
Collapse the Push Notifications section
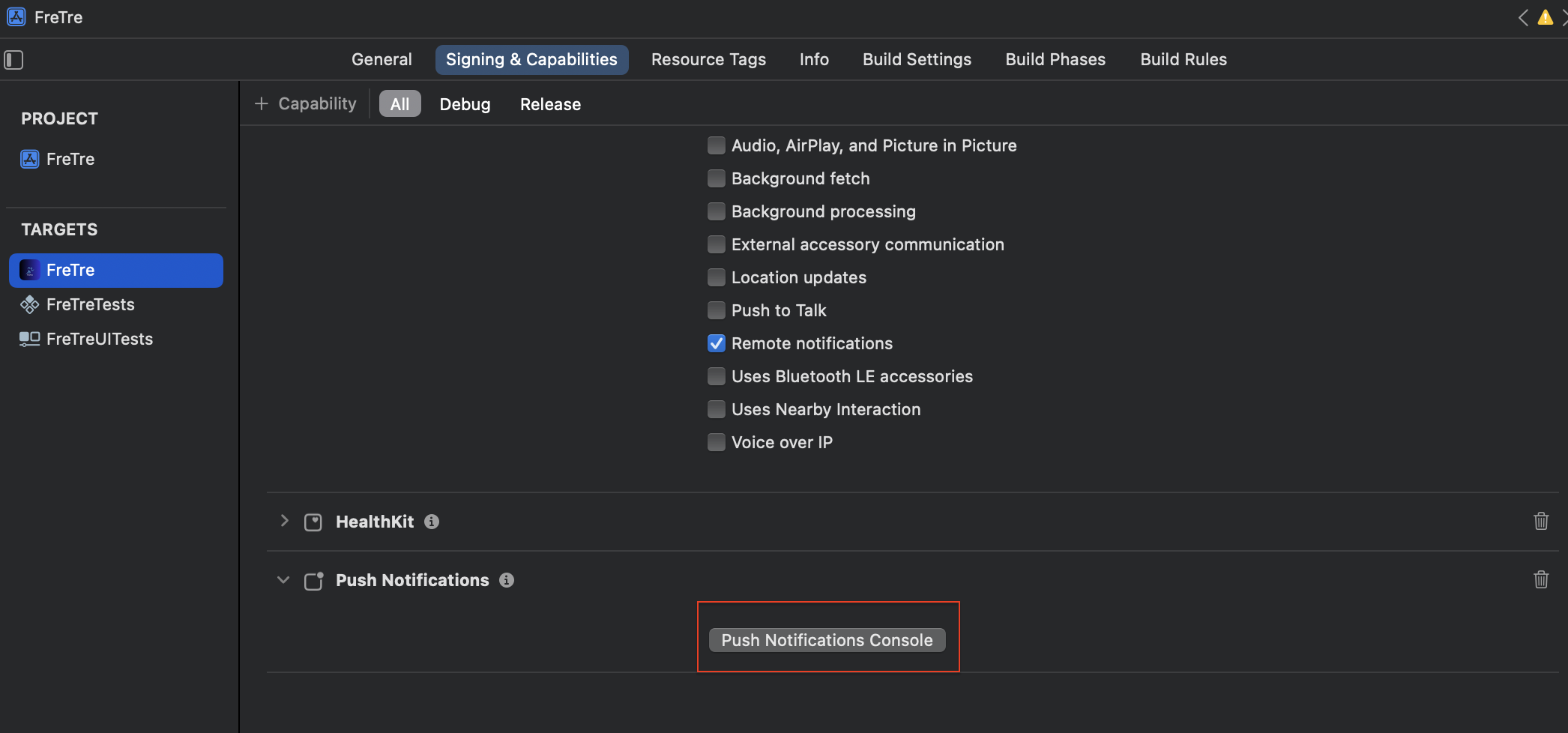click(283, 580)
